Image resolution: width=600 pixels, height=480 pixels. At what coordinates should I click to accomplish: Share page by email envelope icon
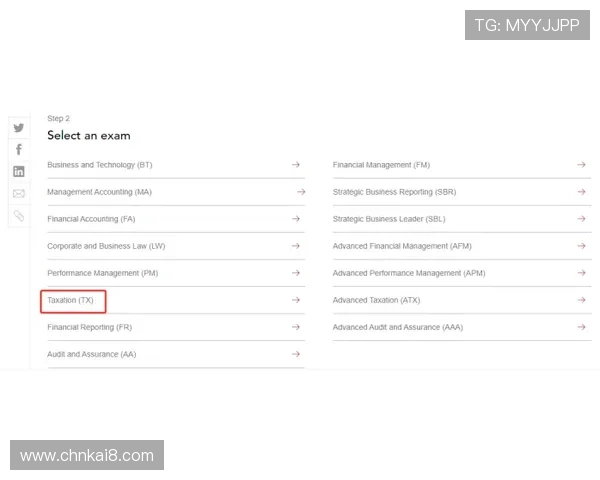point(18,193)
